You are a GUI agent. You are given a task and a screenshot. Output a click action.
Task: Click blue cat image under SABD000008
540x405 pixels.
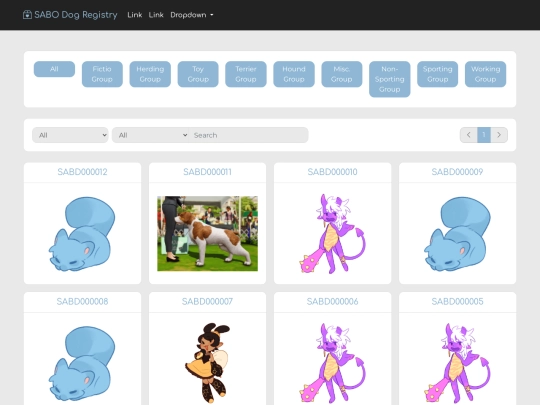coord(82,363)
